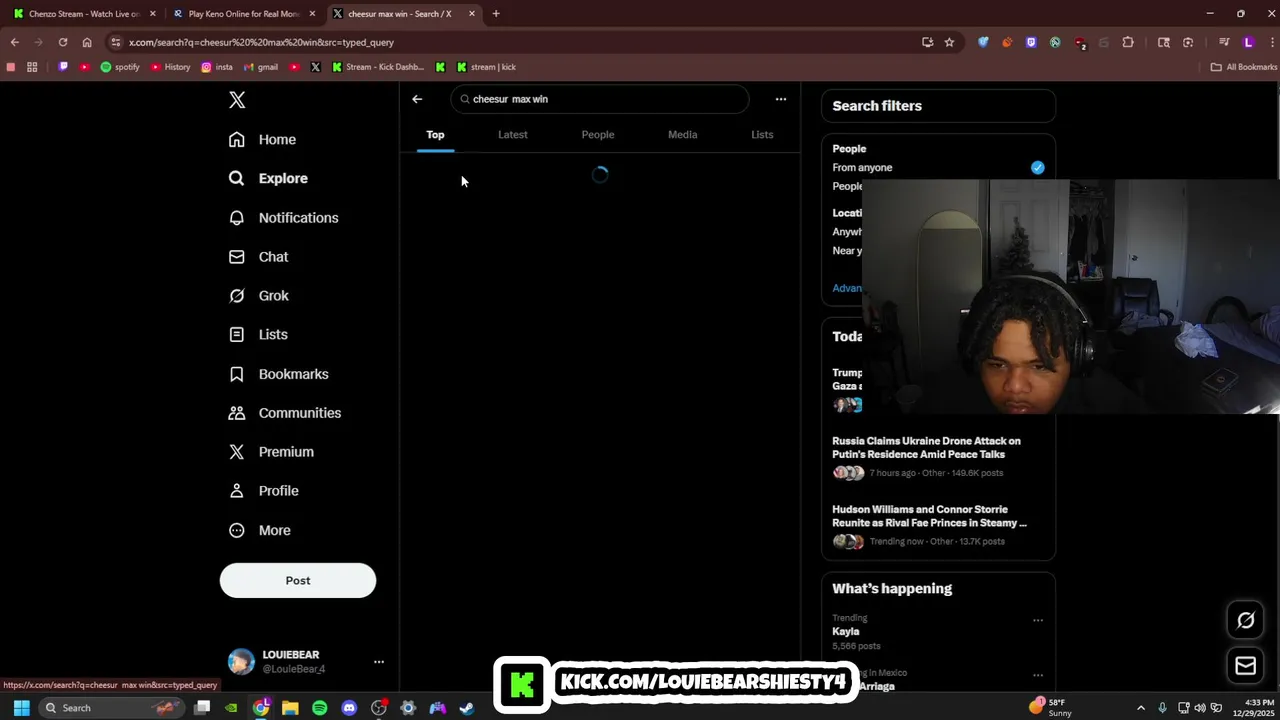The width and height of the screenshot is (1280, 720).
Task: Open the browser Extensions puzzle icon
Action: click(x=1128, y=42)
